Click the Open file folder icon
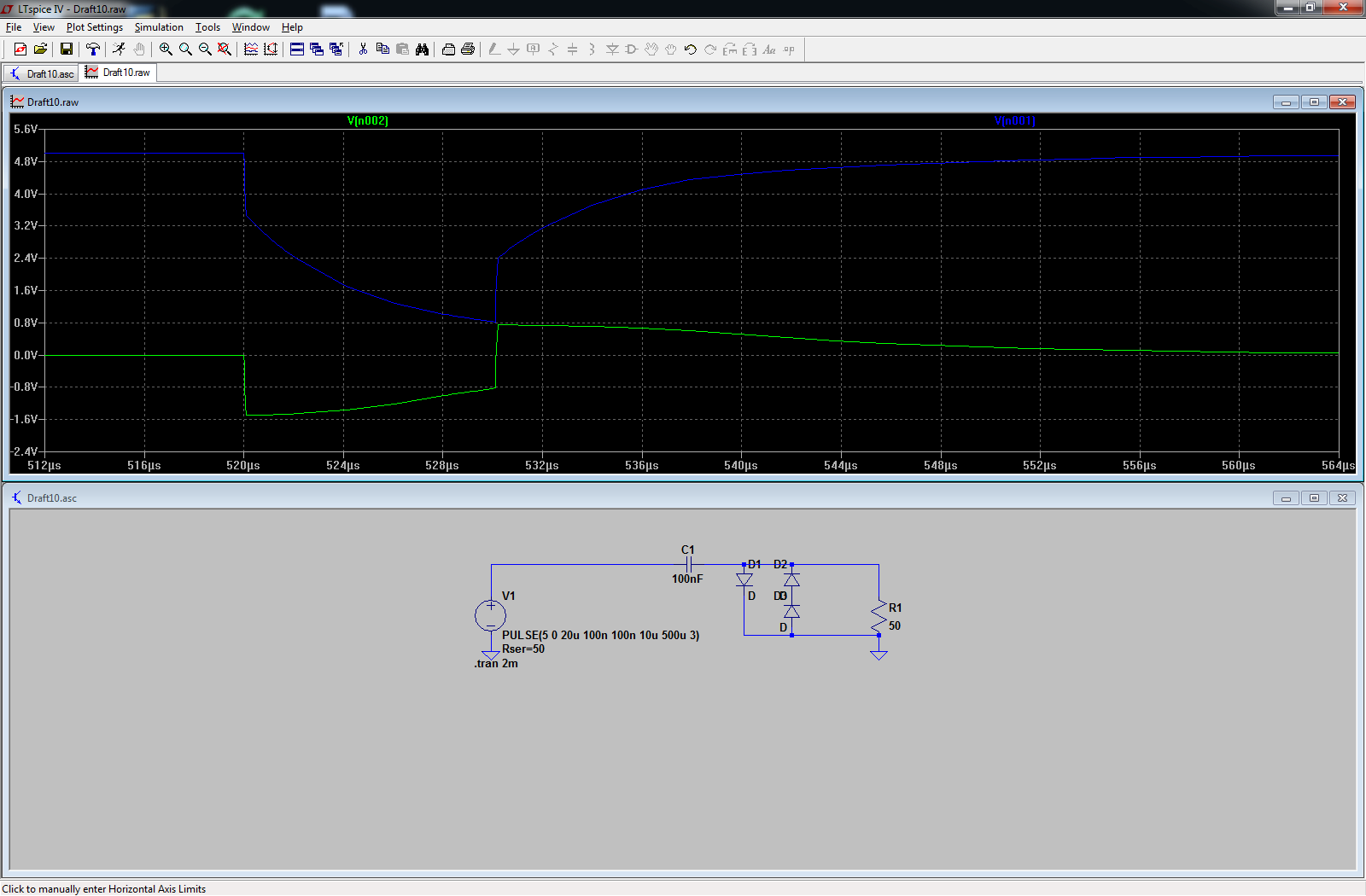 (40, 49)
